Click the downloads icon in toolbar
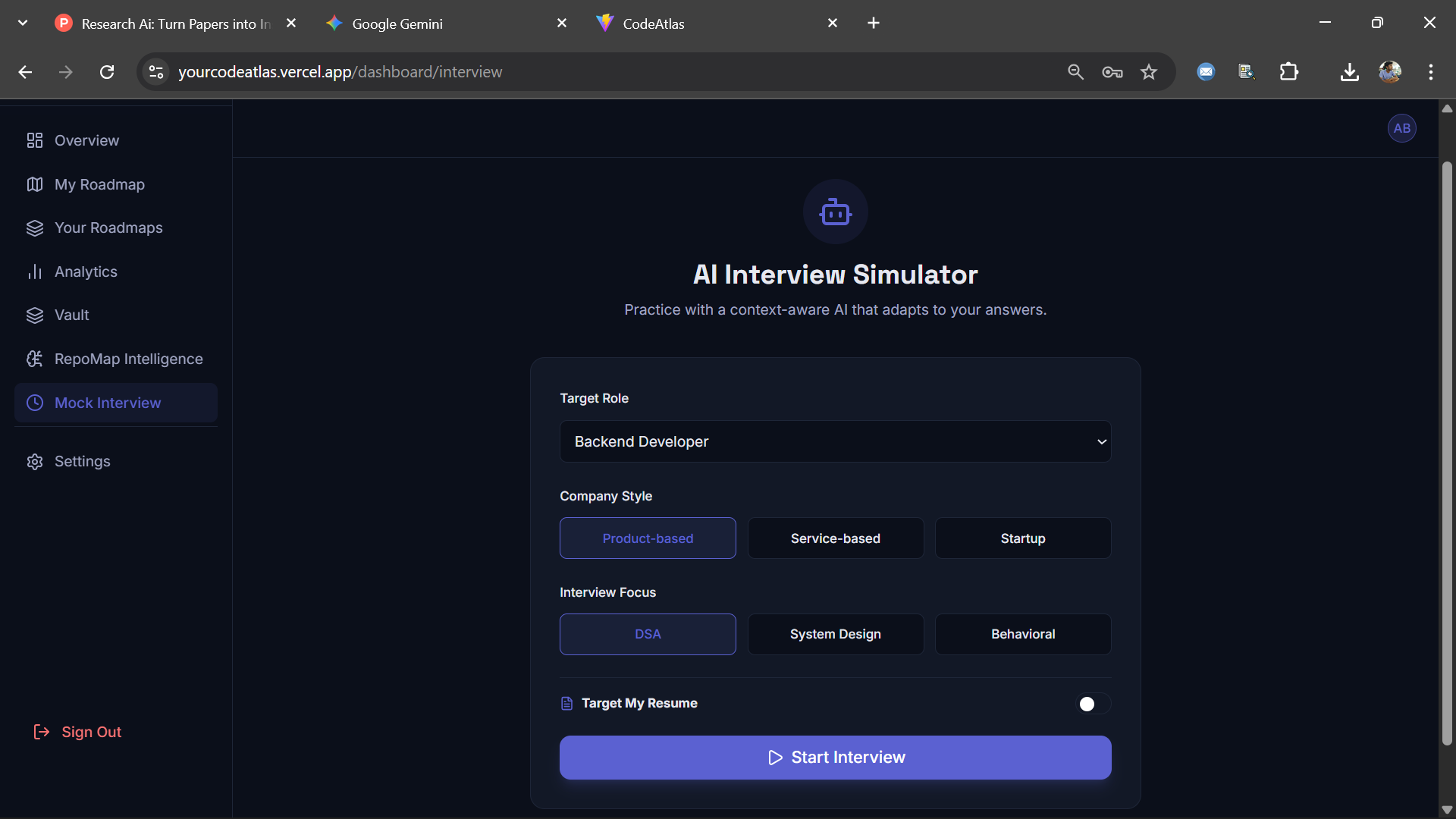The image size is (1456, 819). (1349, 72)
